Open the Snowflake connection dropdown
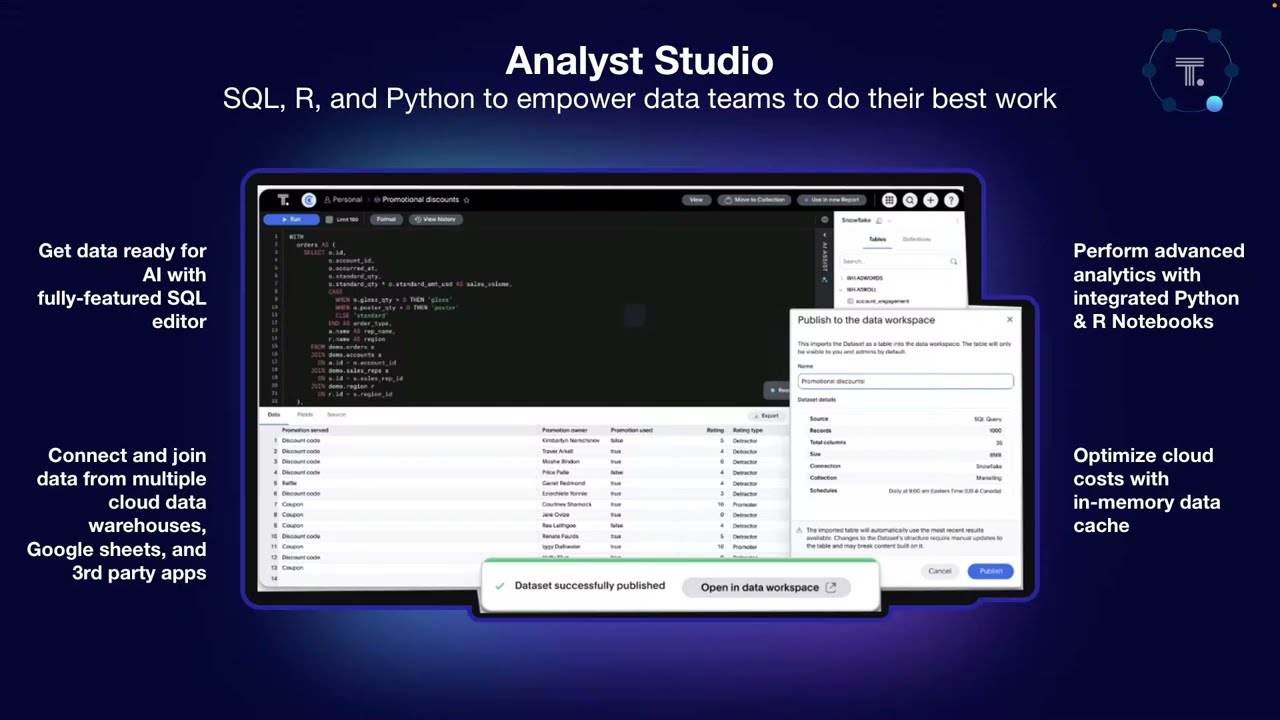 point(889,220)
